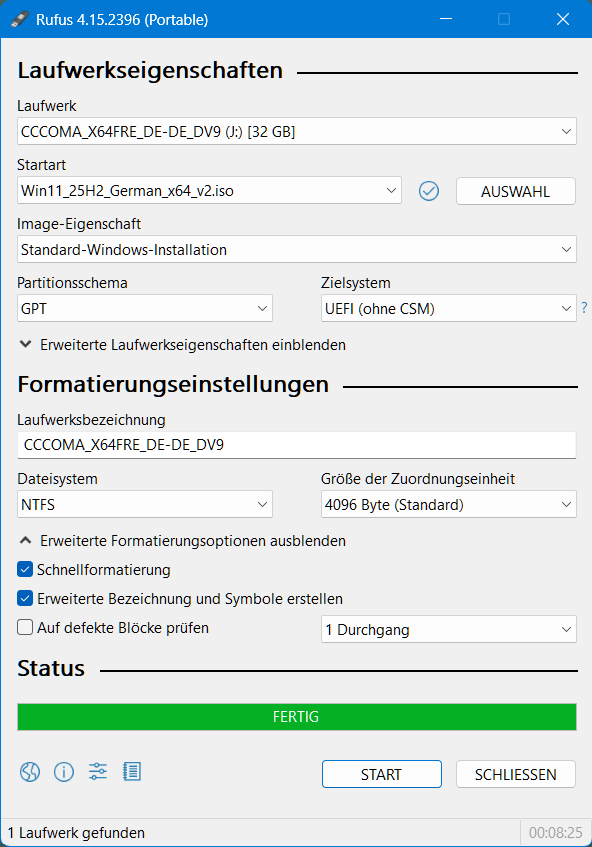
Task: Expand Erweiterte Laufwerkseigenschaften einblenden
Action: tap(182, 345)
